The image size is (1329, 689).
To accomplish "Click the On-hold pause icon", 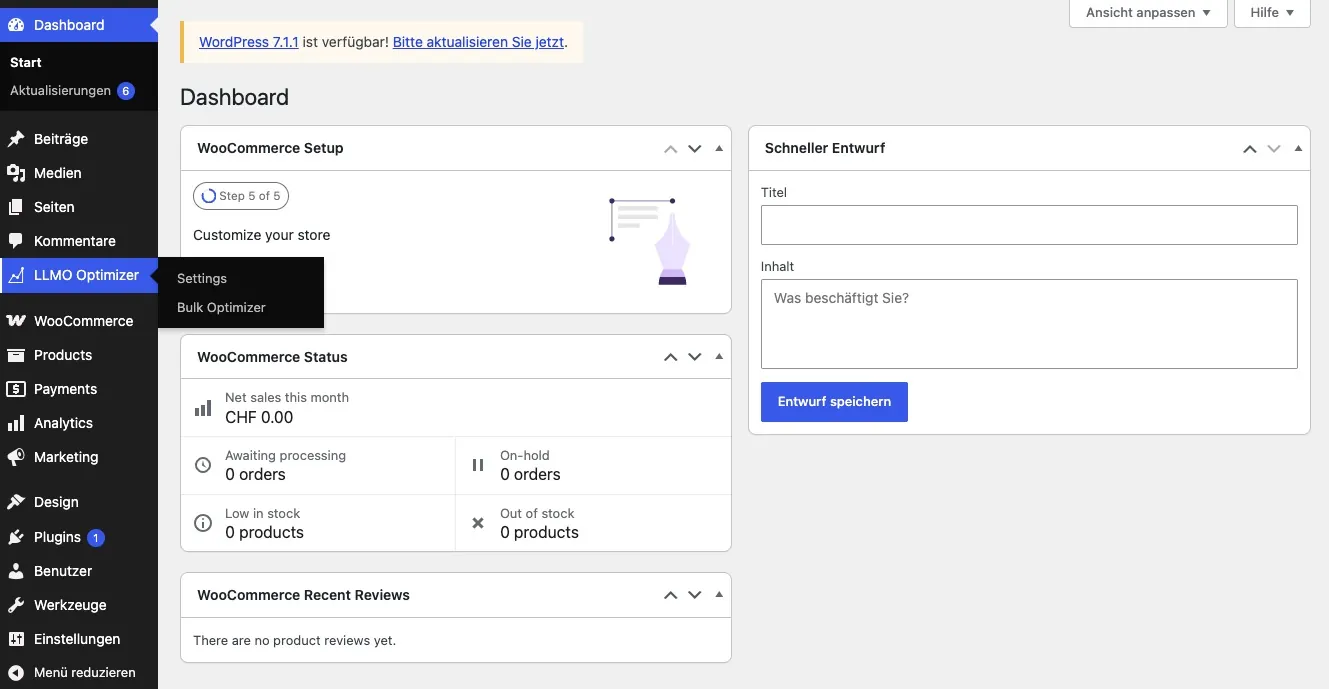I will pyautogui.click(x=478, y=465).
